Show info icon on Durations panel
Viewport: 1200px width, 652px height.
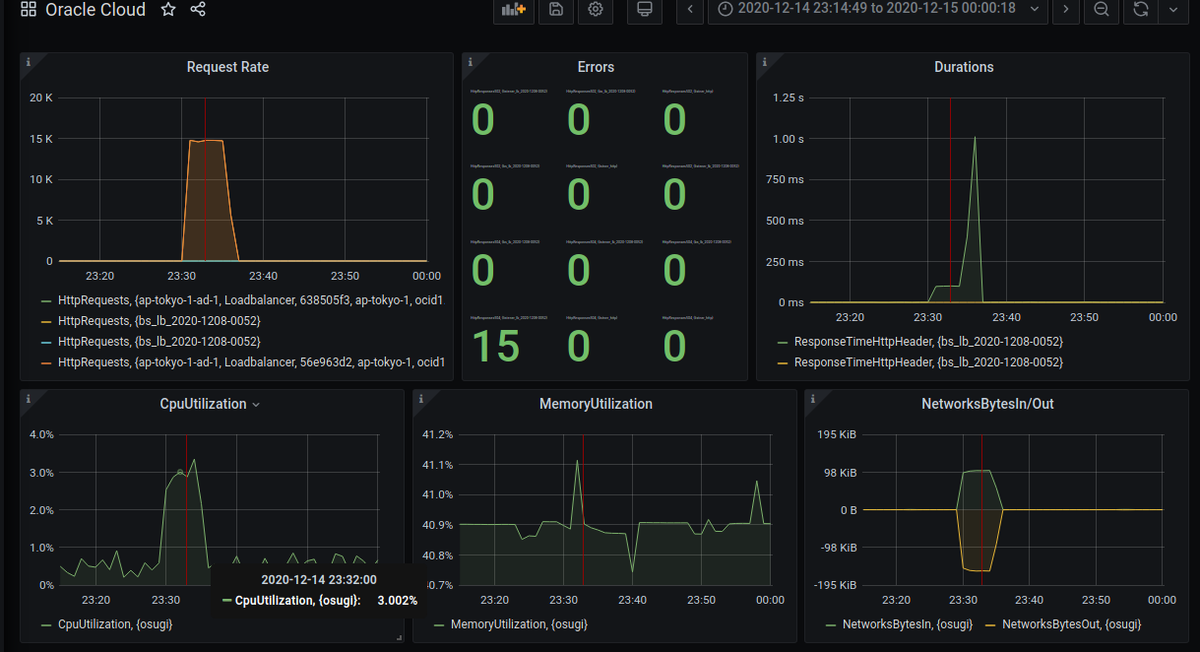(765, 62)
